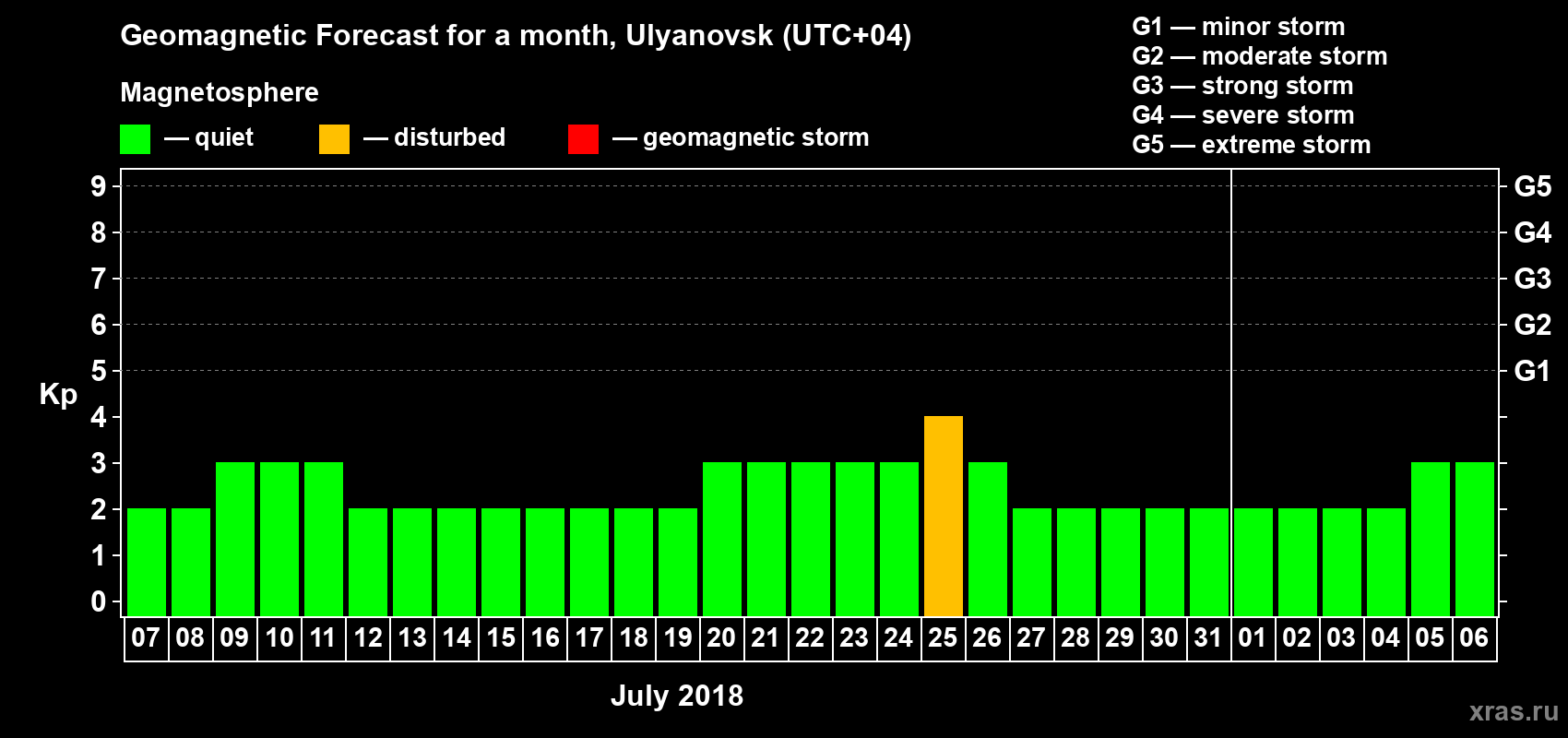The width and height of the screenshot is (1568, 738).
Task: Click the date label 12
Action: 367,637
